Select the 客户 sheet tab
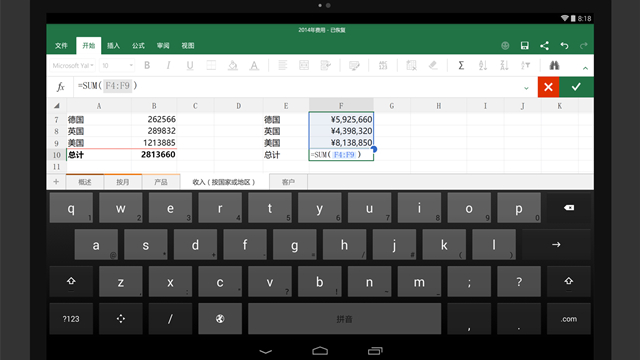This screenshot has height=360, width=640. [288, 182]
